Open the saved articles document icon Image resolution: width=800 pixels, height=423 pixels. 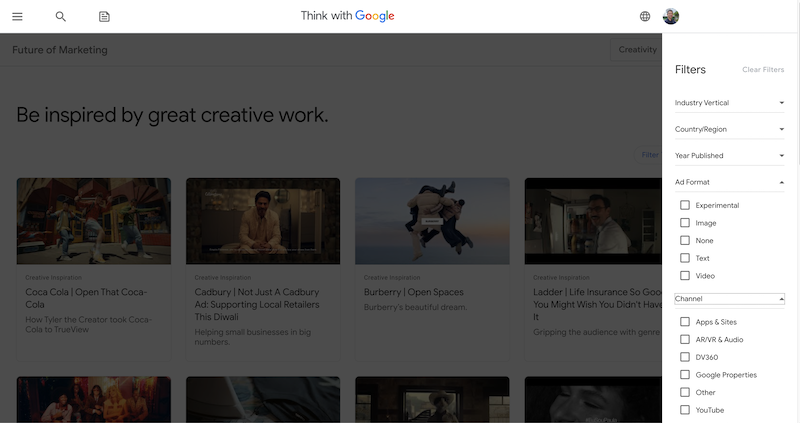point(104,17)
